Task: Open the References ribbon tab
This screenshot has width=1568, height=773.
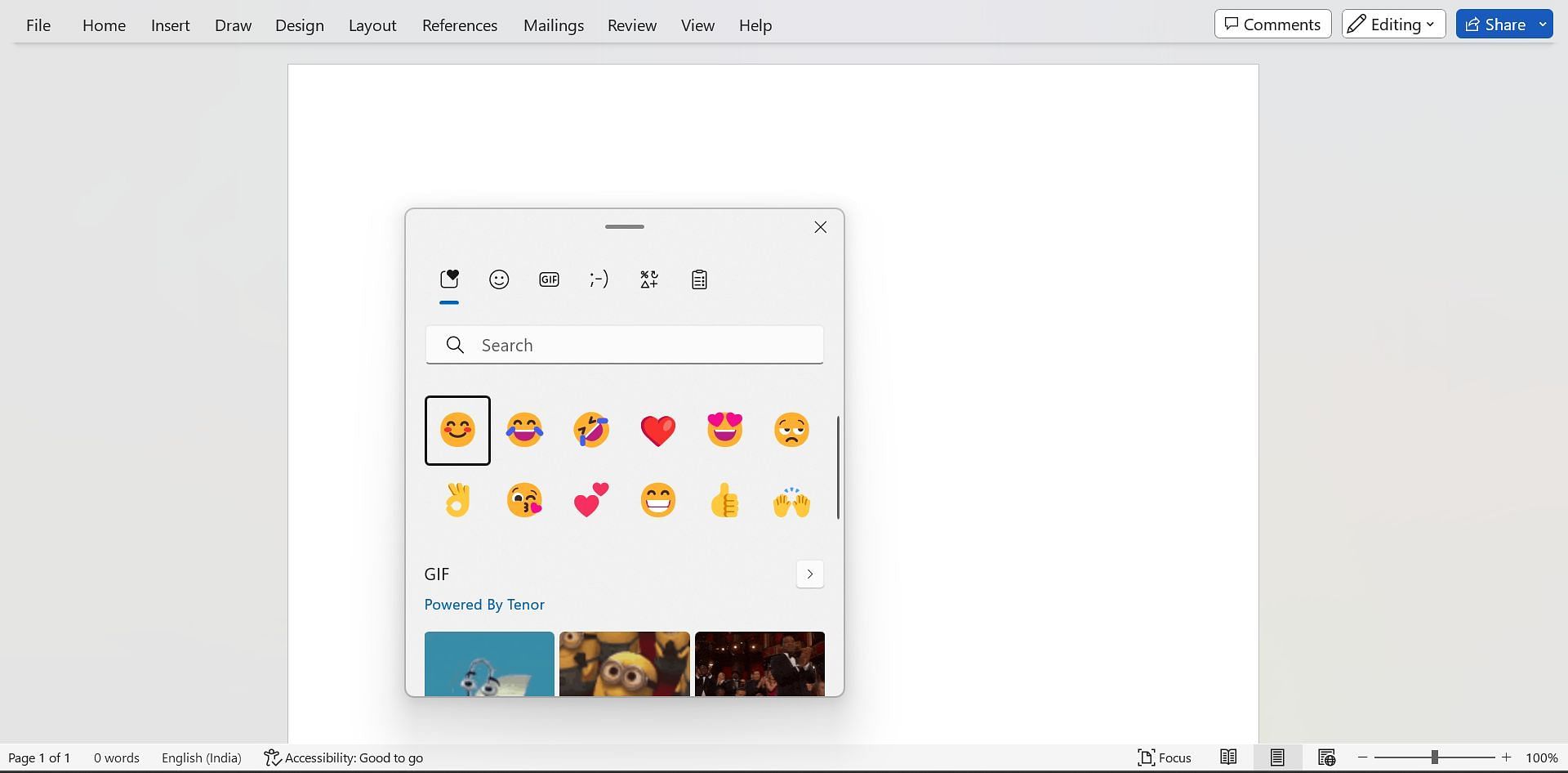Action: (x=460, y=25)
